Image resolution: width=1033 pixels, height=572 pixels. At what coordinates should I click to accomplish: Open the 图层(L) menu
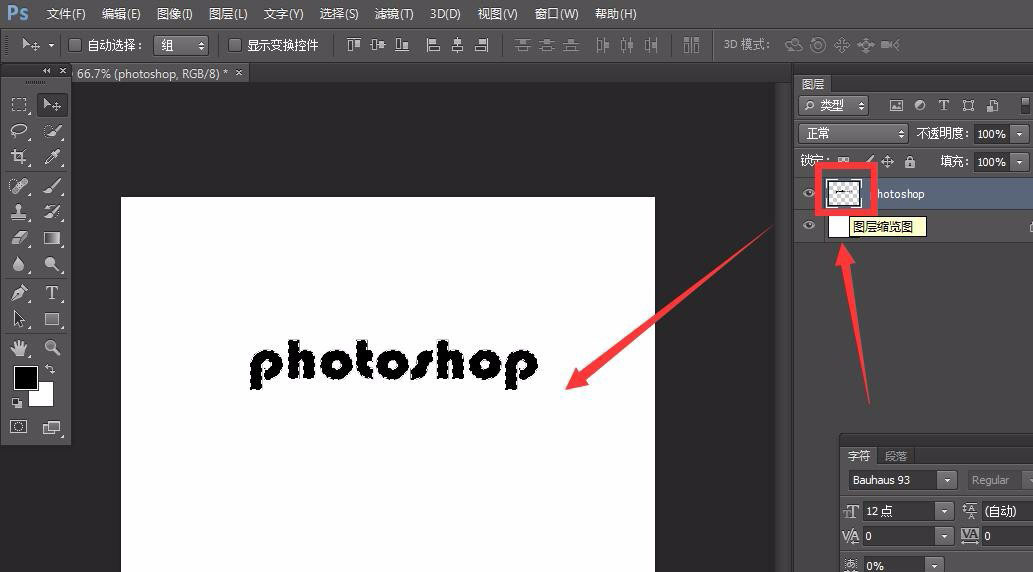tap(228, 13)
